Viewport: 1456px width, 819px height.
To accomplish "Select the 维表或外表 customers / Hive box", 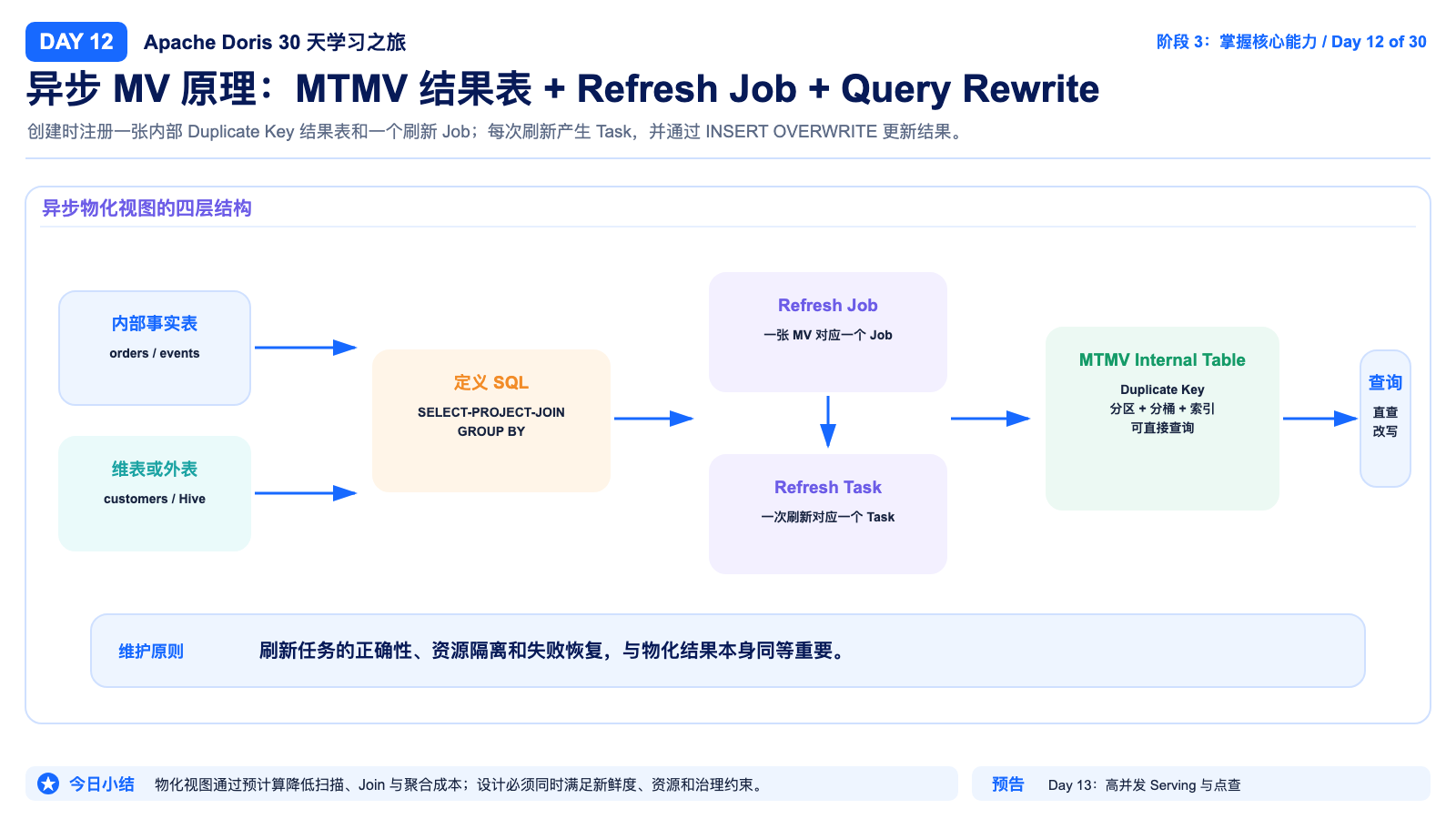I will [x=155, y=493].
